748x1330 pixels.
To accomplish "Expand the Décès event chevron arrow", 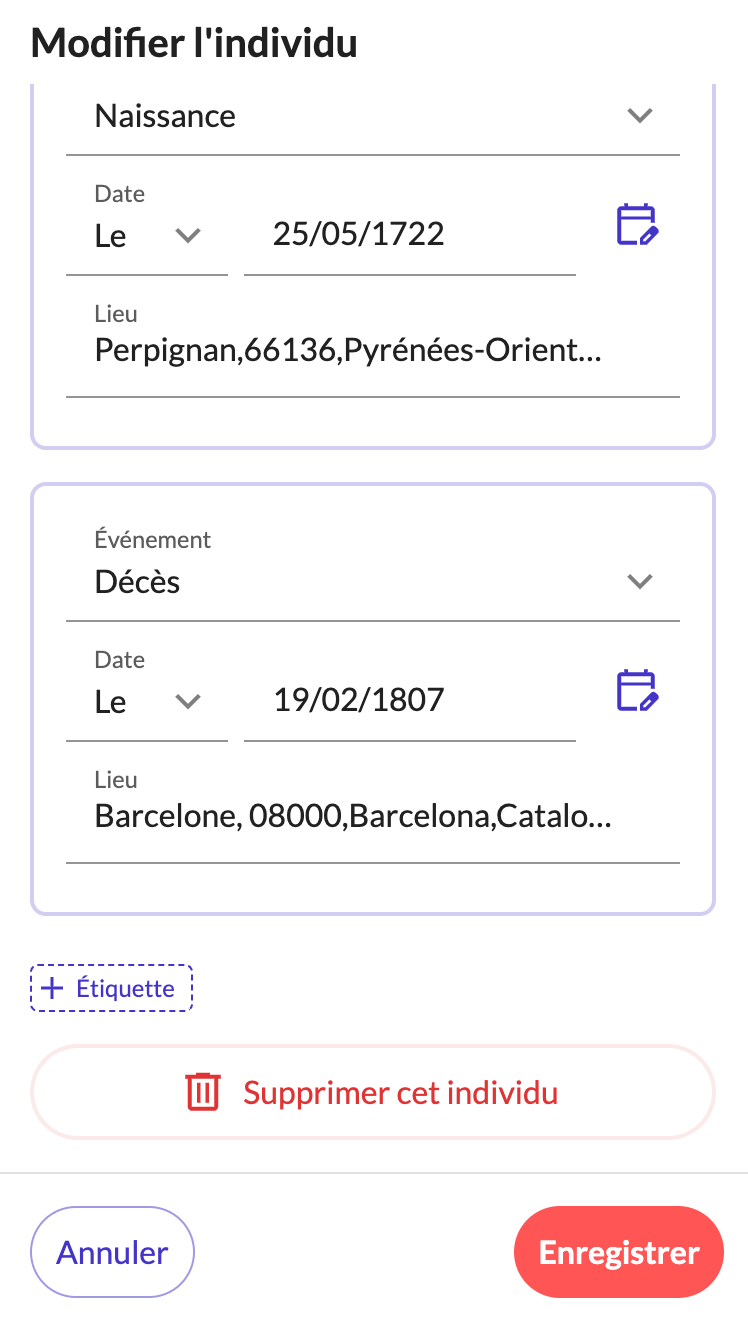I will point(639,581).
